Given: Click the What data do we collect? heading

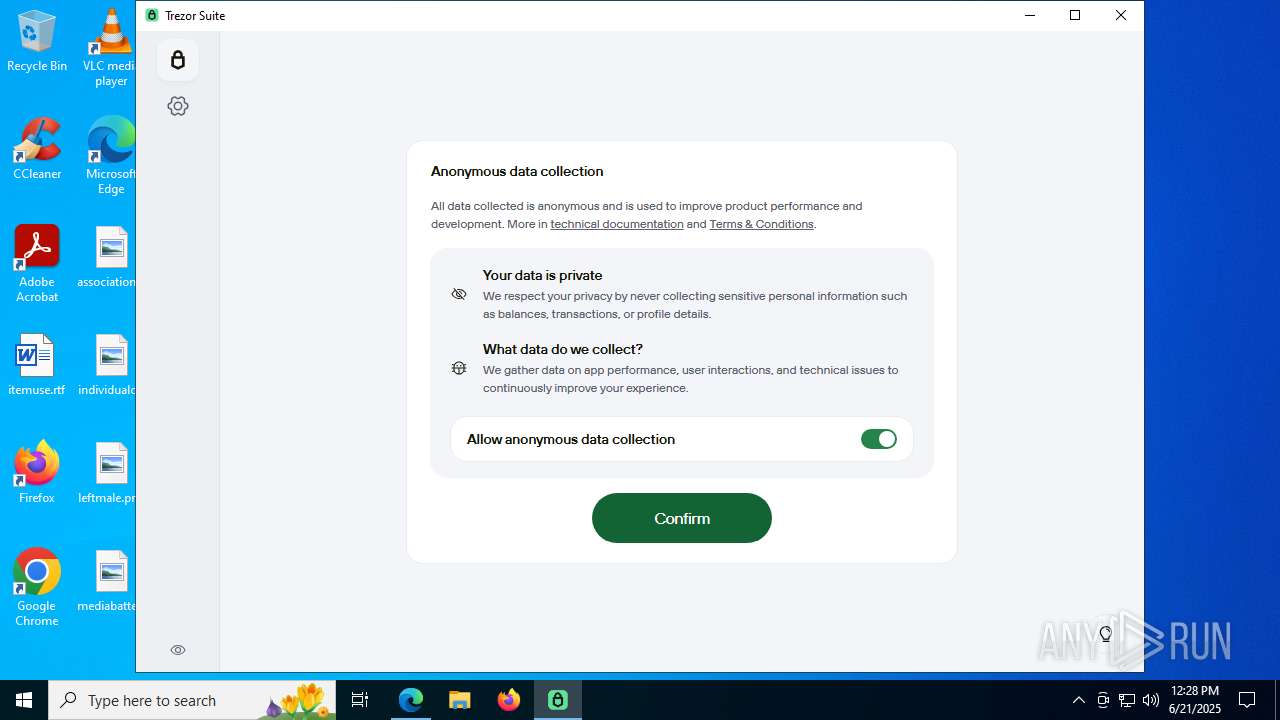Looking at the screenshot, I should tap(563, 349).
